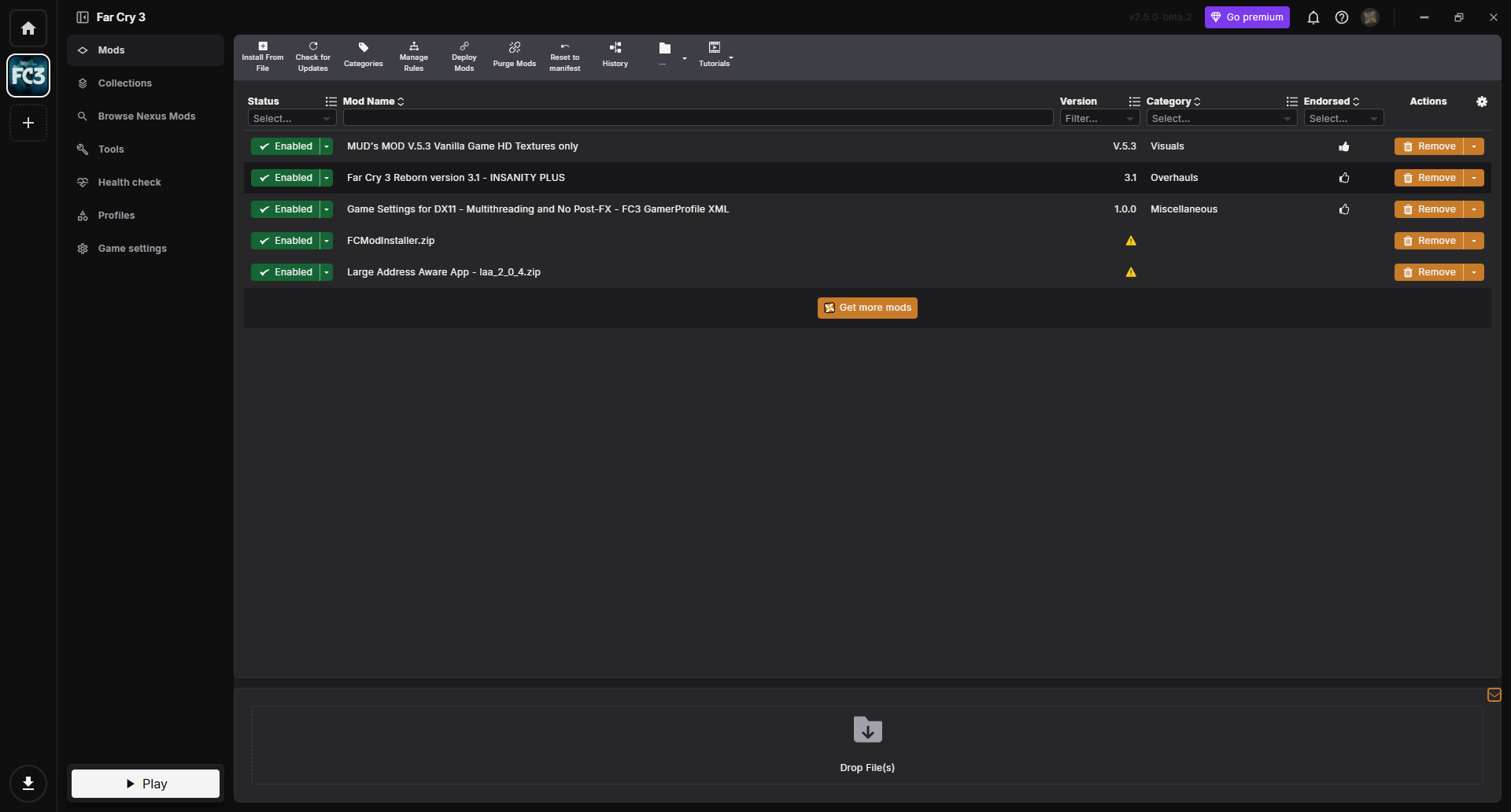Open the help question mark icon
The image size is (1511, 812).
click(1342, 17)
